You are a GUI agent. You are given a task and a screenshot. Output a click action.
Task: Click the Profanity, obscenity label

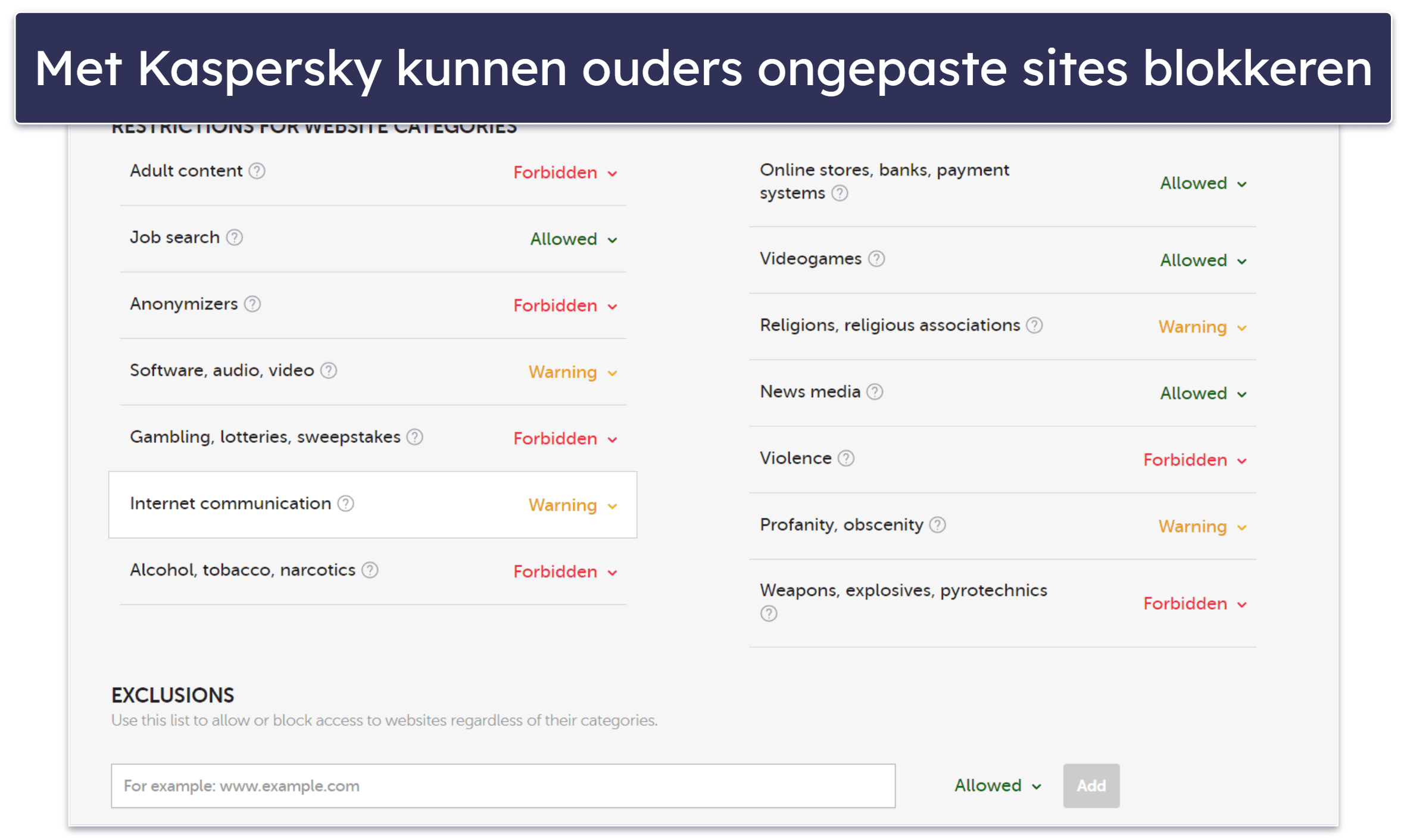[x=841, y=525]
